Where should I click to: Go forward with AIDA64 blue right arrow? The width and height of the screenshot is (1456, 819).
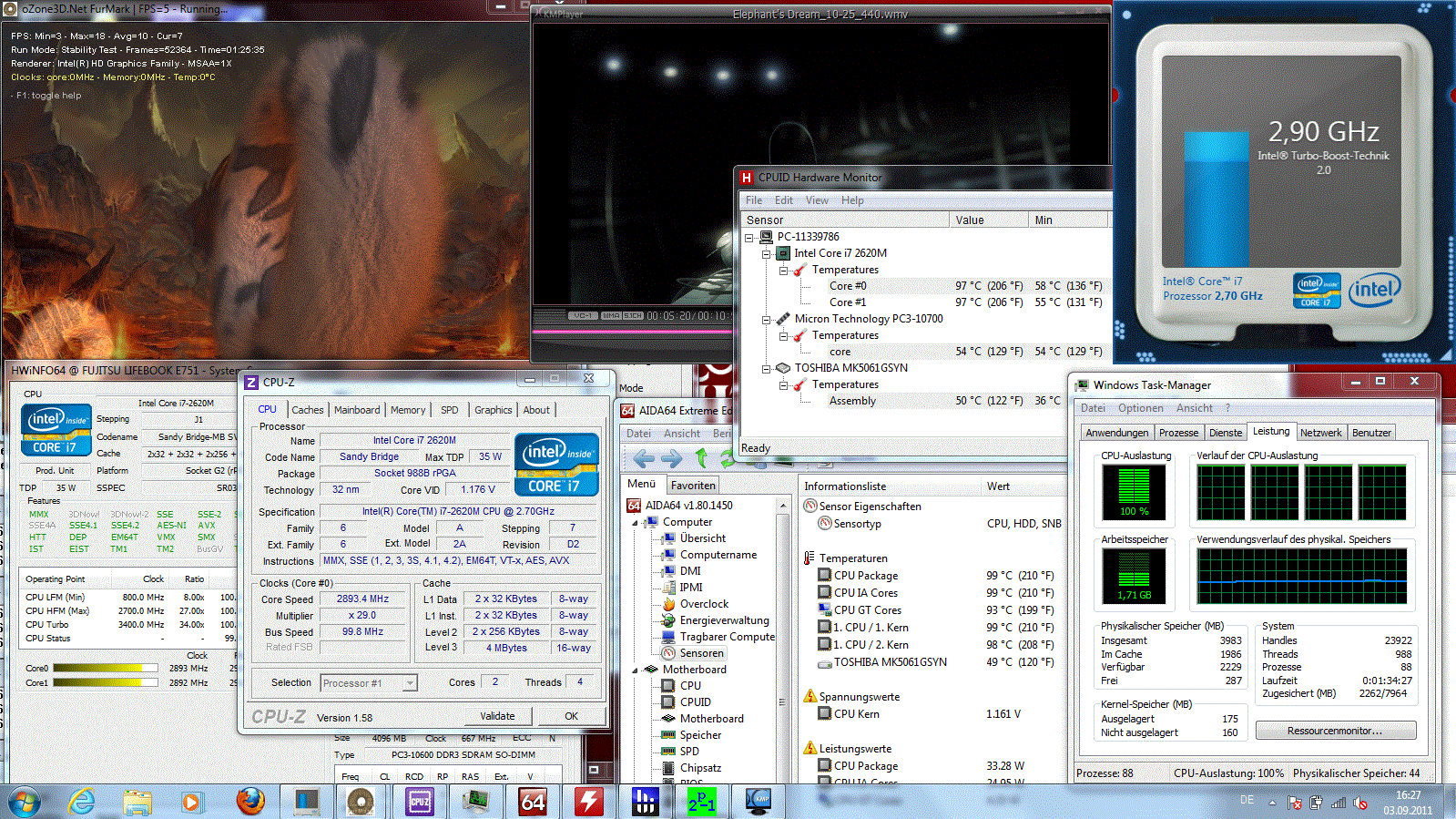pos(671,459)
